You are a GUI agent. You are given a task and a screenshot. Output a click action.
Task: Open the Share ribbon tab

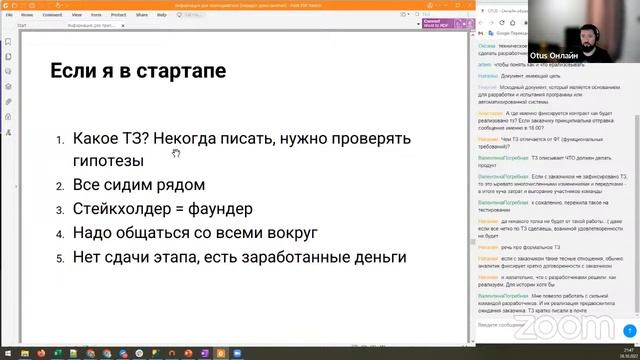tap(142, 15)
